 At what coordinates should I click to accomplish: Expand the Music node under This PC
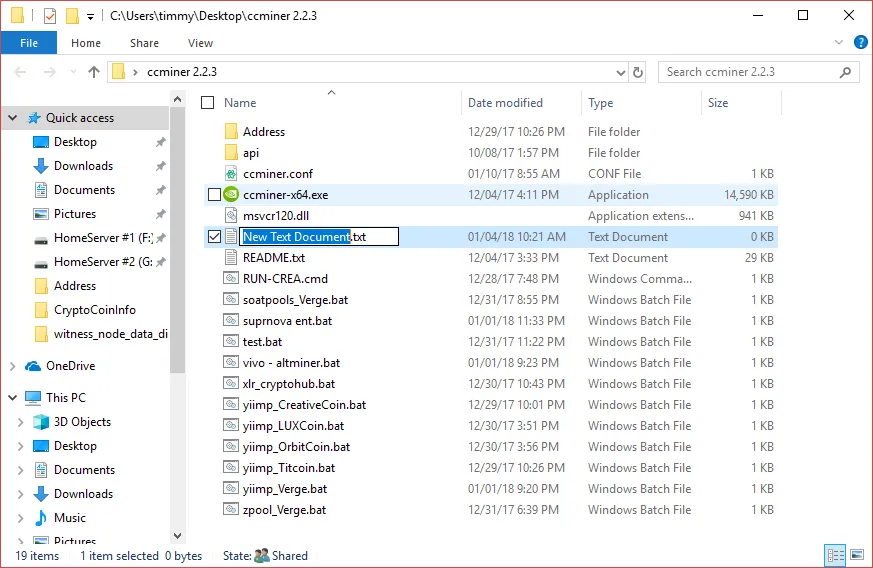(21, 518)
